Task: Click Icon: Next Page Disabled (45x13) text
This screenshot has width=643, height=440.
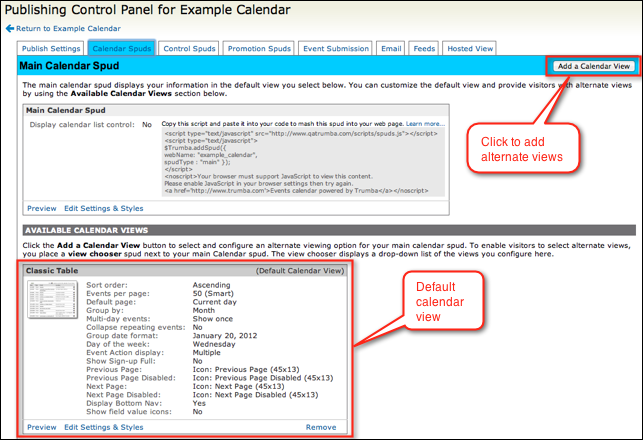Action: click(x=255, y=395)
